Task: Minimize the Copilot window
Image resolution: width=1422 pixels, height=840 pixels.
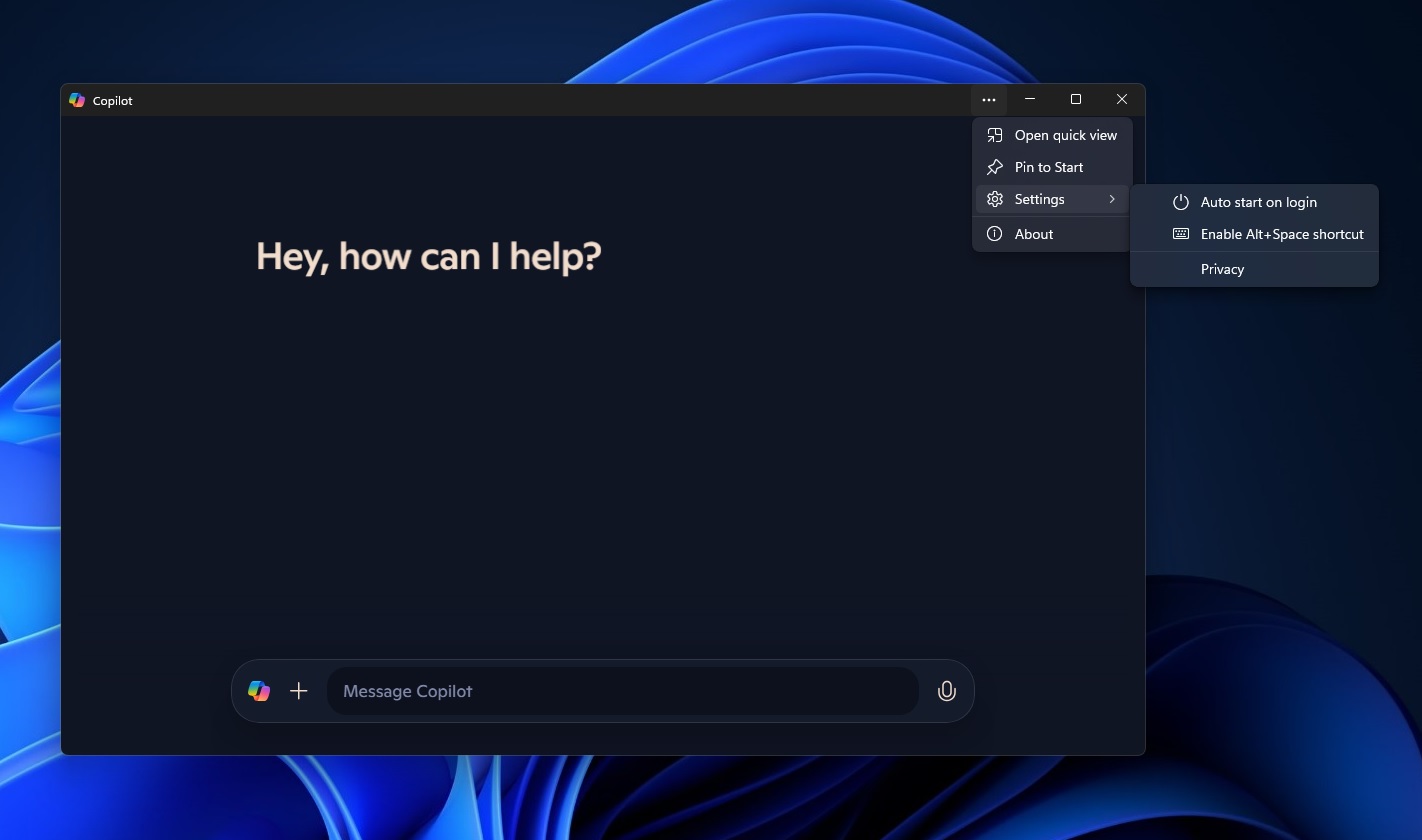Action: coord(1030,99)
